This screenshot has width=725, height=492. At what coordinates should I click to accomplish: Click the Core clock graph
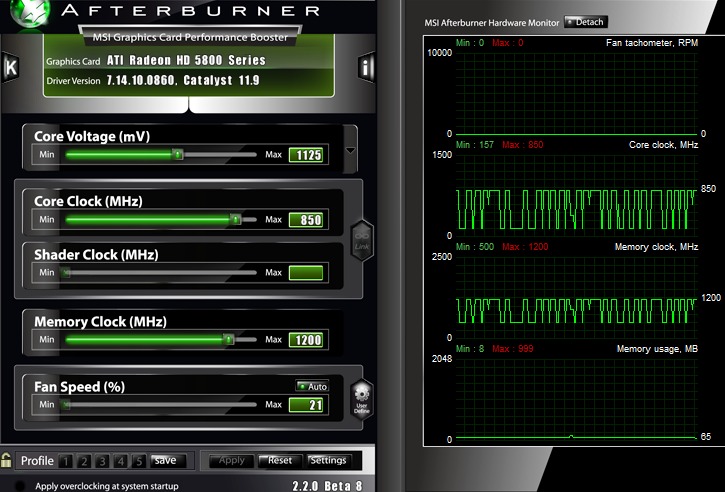pyautogui.click(x=576, y=196)
